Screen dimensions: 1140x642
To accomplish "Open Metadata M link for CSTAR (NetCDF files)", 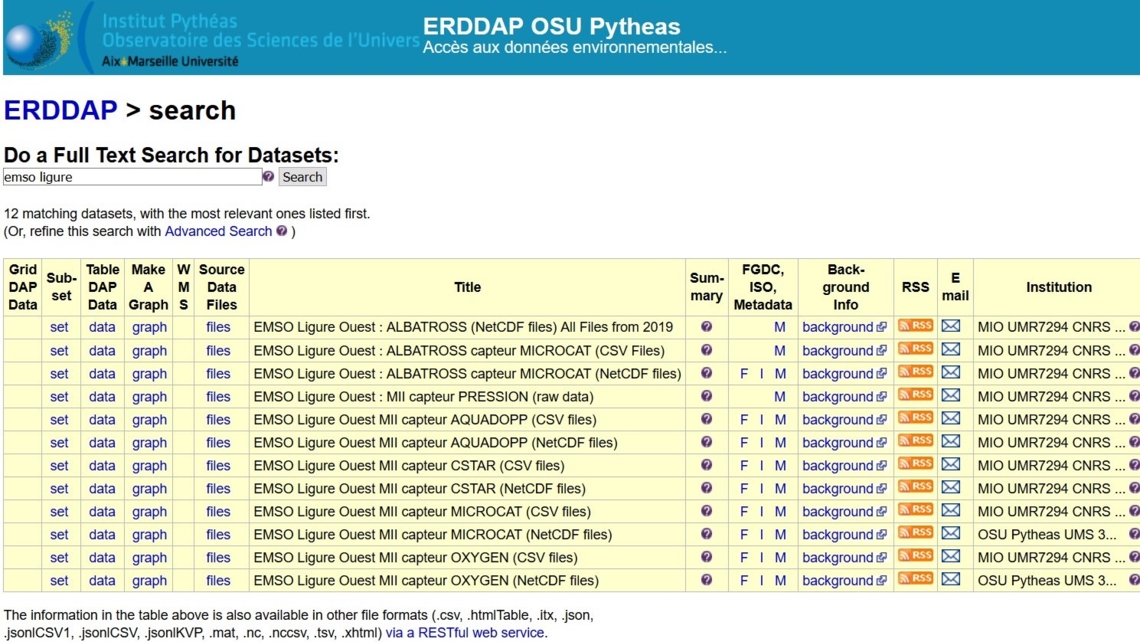I will [x=780, y=489].
